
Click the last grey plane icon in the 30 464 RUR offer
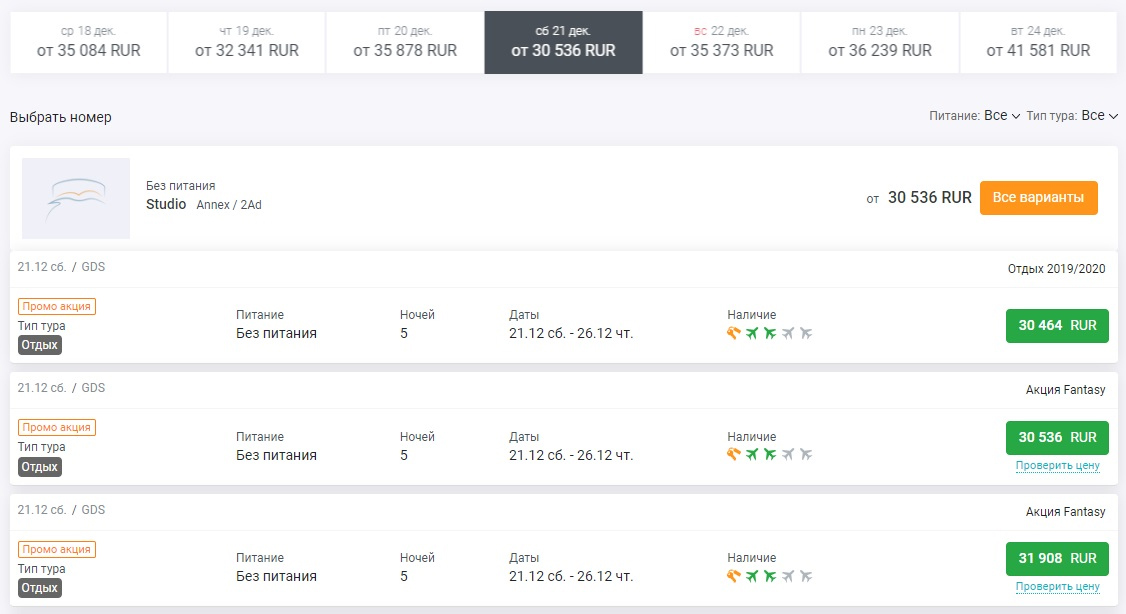point(806,333)
